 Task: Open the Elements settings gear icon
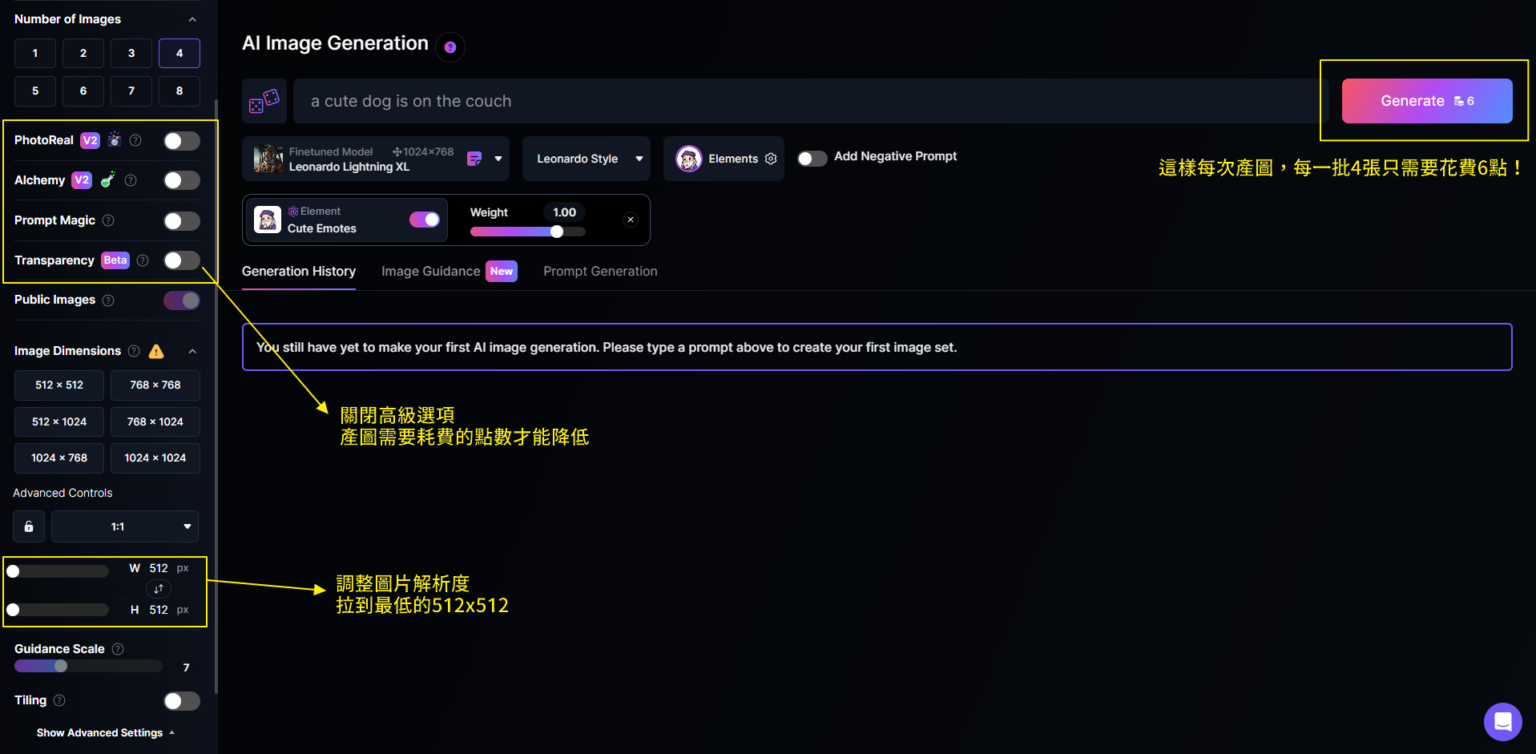point(771,159)
